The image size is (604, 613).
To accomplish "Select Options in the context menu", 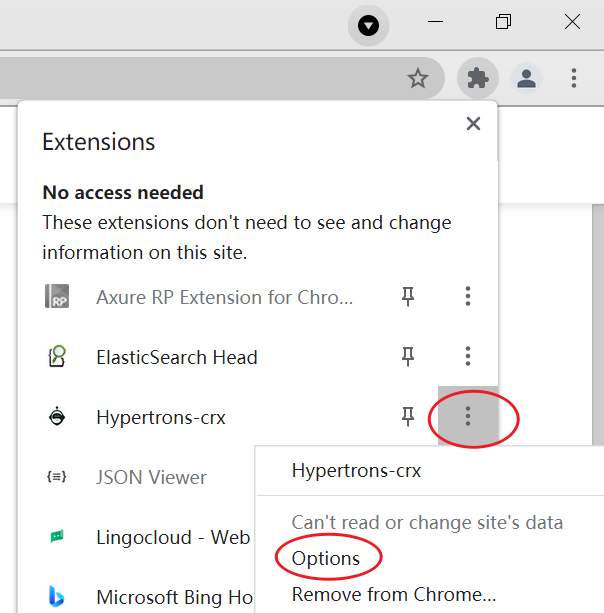I will pyautogui.click(x=326, y=559).
